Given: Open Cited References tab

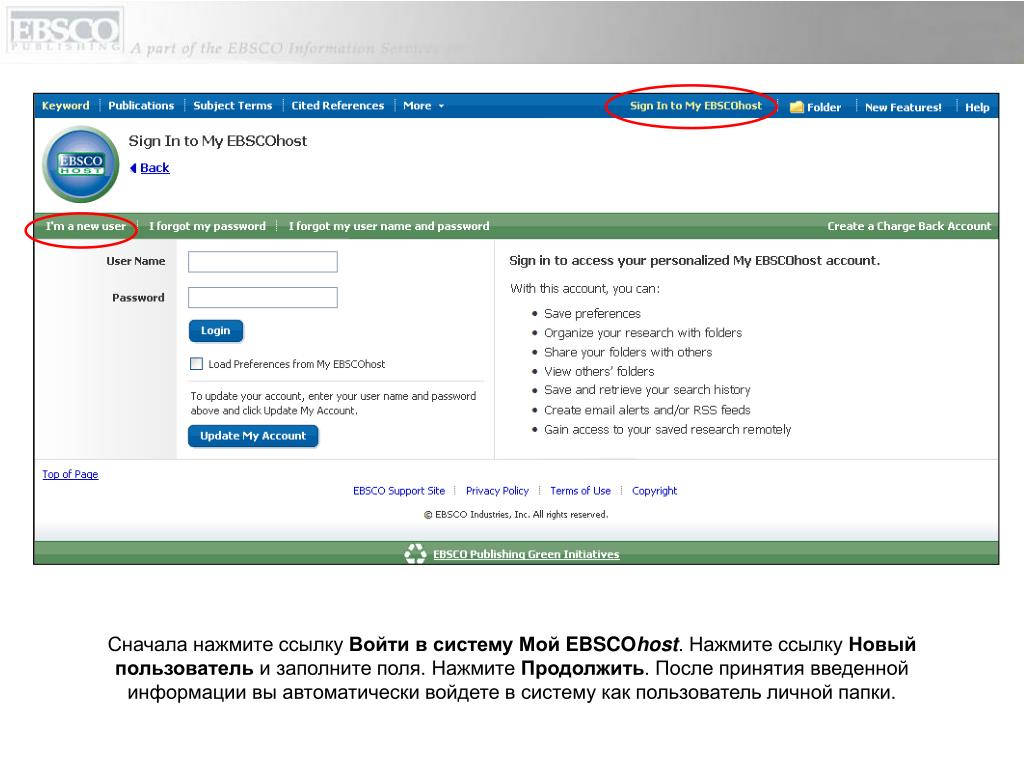Looking at the screenshot, I should pyautogui.click(x=338, y=106).
